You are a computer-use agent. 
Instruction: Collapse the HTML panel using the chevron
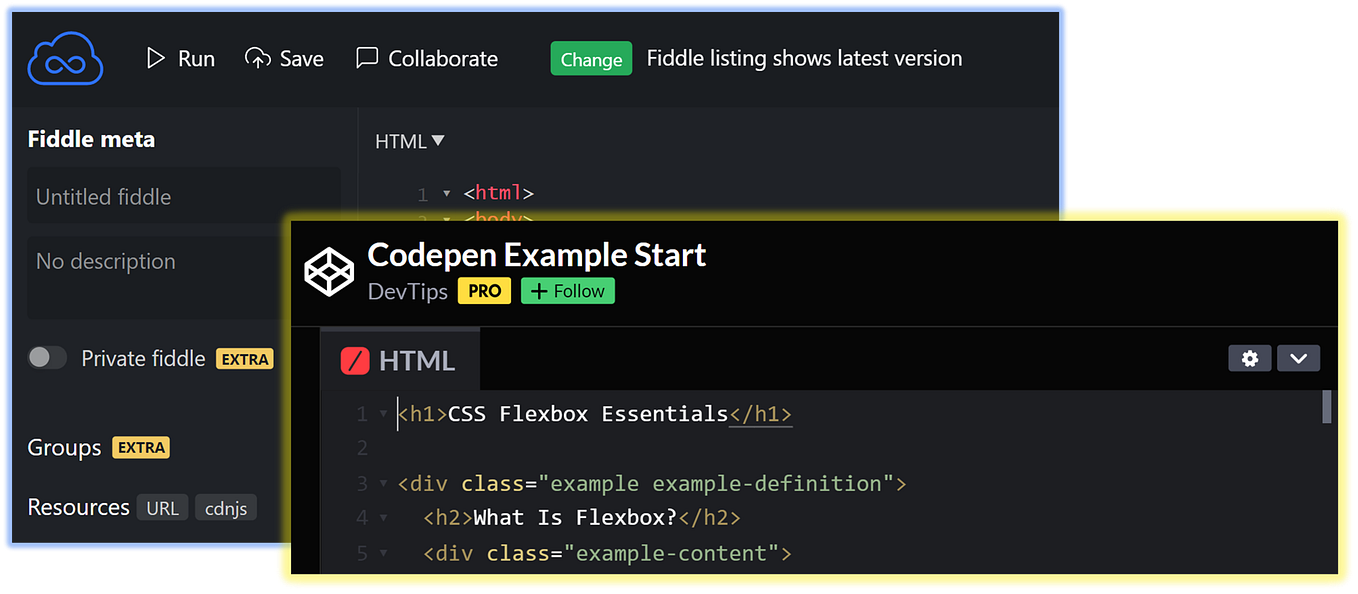tap(1298, 357)
